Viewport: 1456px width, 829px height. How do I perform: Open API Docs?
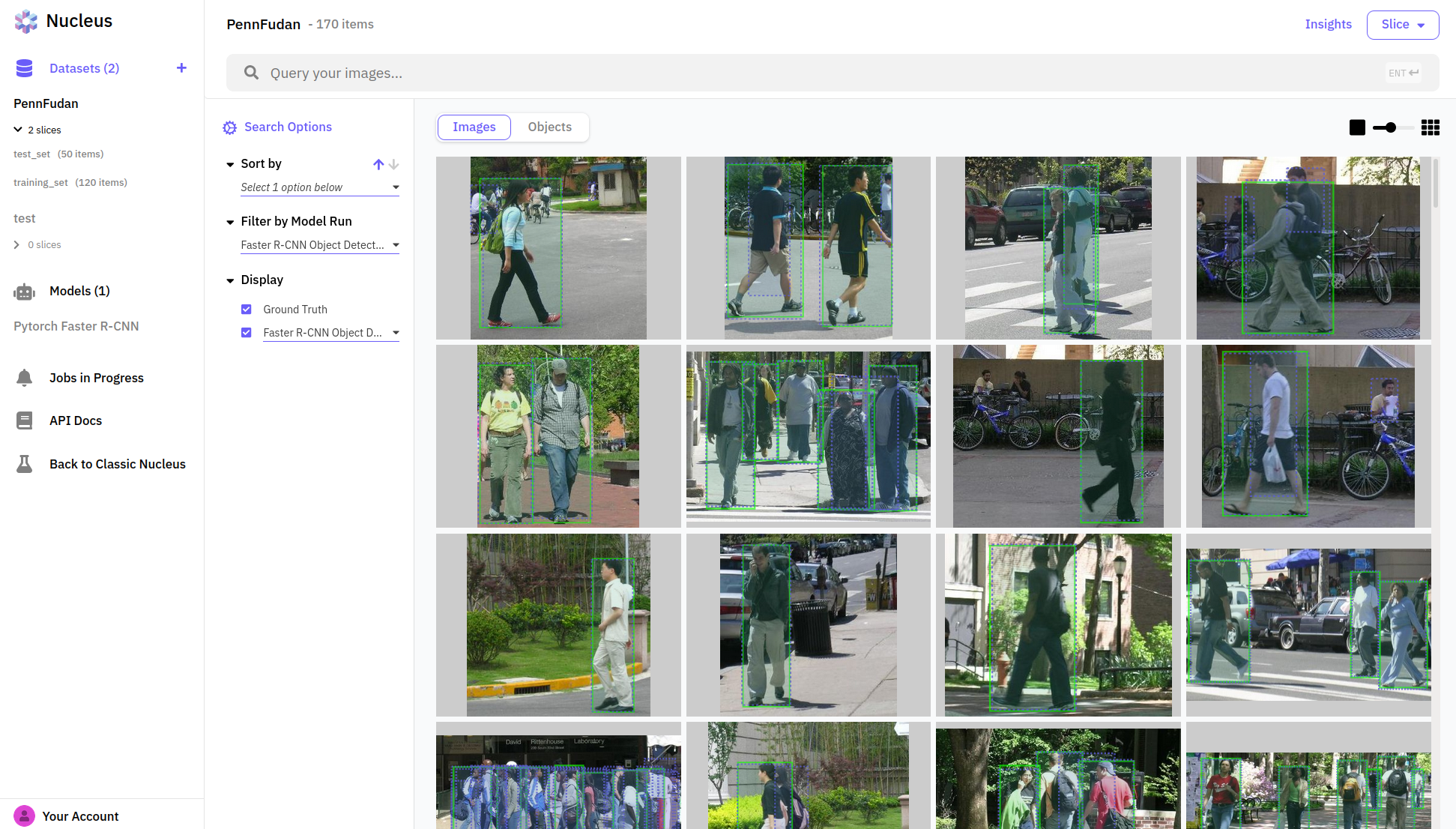point(76,420)
